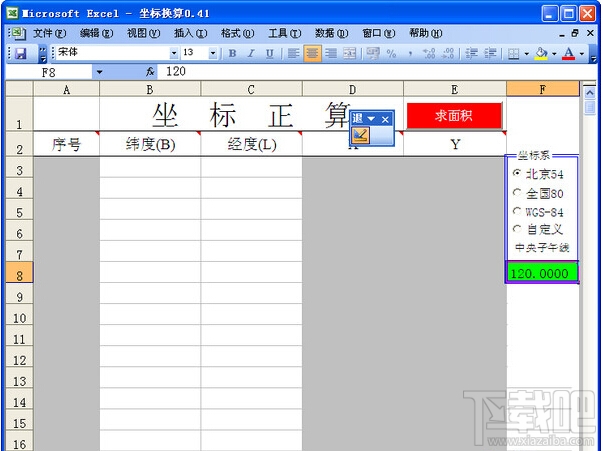Open the fill color dropdown arrow
The width and height of the screenshot is (603, 451).
[x=554, y=53]
